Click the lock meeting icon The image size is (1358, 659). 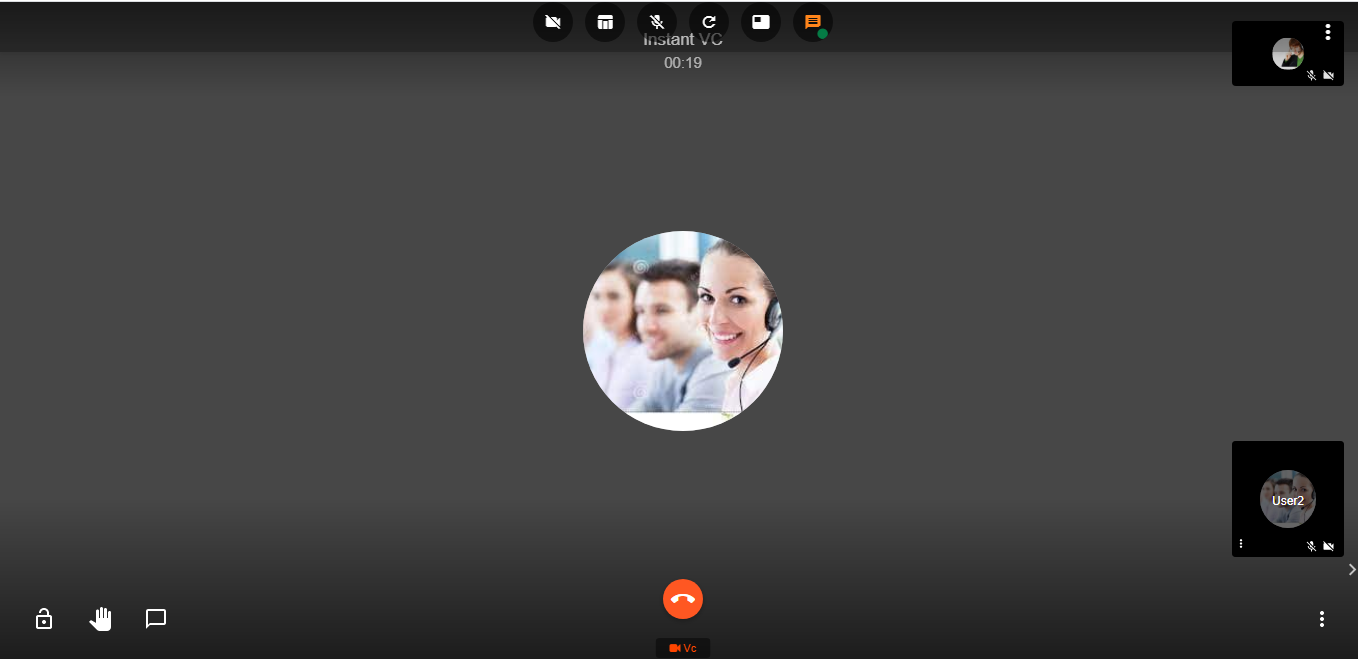pyautogui.click(x=44, y=619)
